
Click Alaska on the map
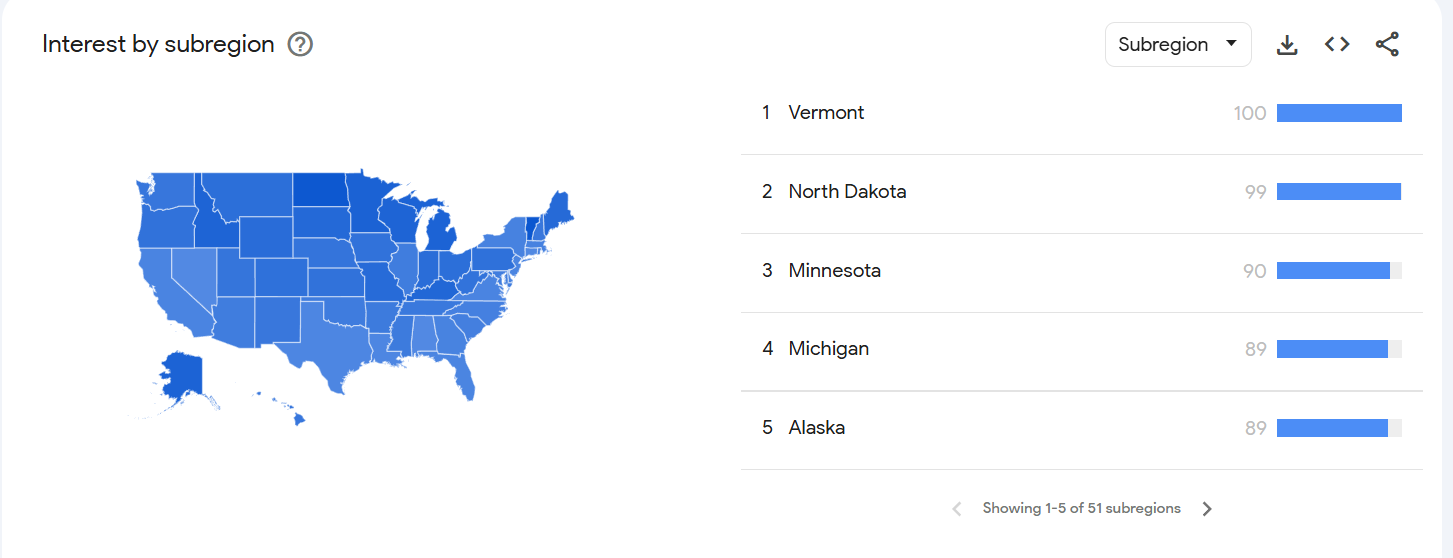180,375
